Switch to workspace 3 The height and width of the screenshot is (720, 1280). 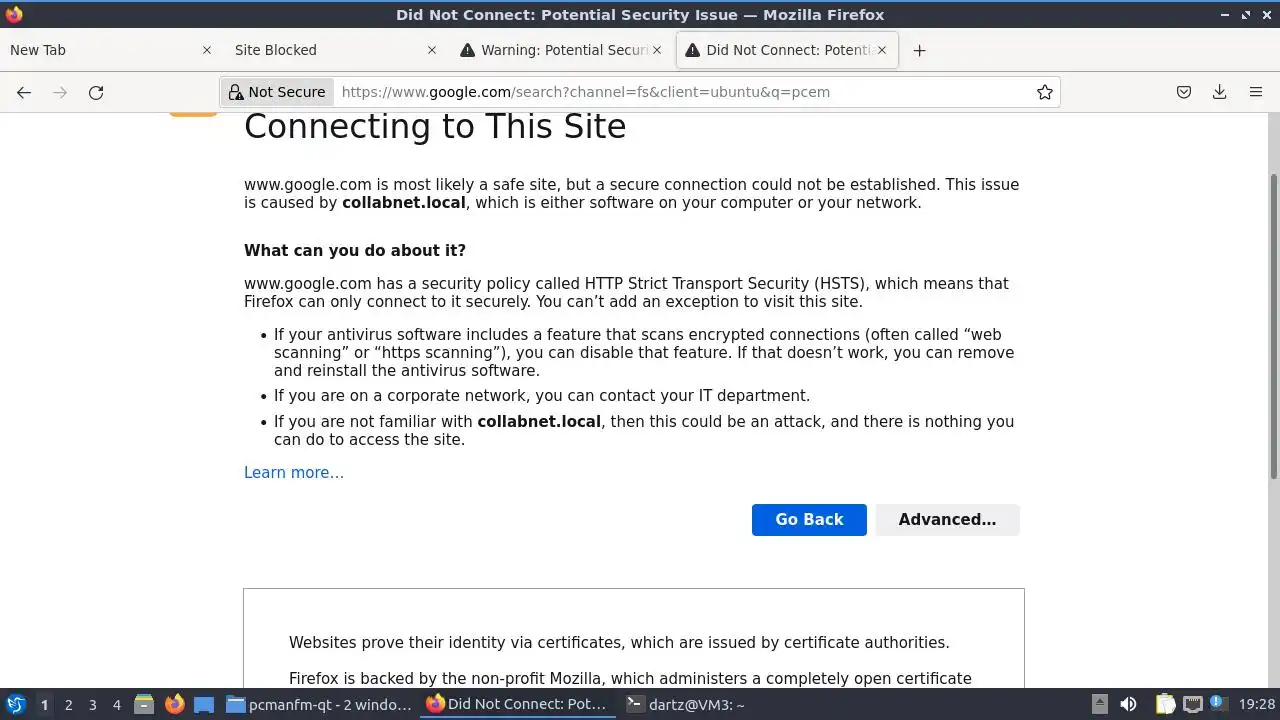point(92,705)
